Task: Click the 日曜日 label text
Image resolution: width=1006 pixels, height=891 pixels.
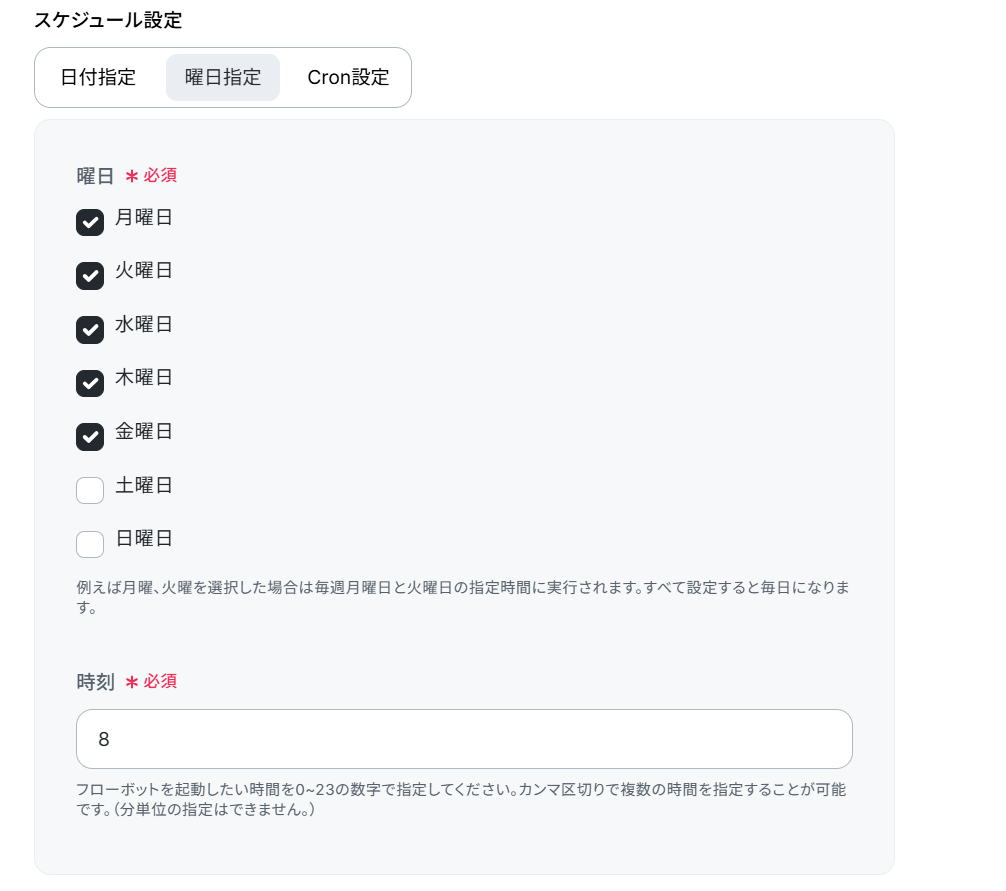Action: point(144,539)
